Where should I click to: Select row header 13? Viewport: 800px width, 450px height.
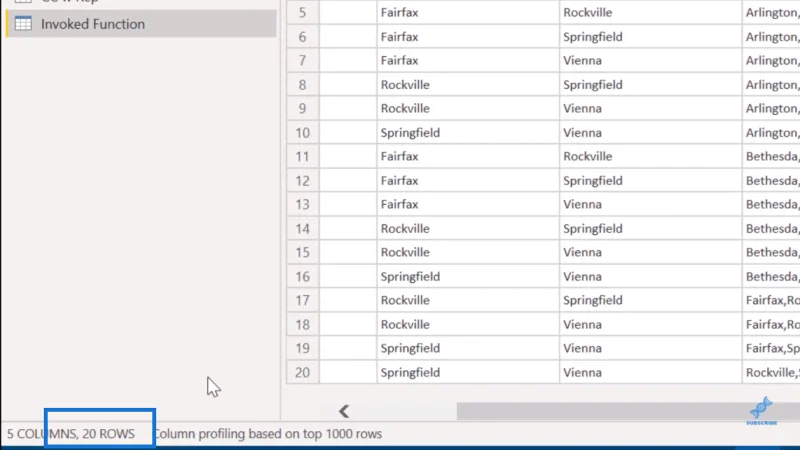click(303, 204)
